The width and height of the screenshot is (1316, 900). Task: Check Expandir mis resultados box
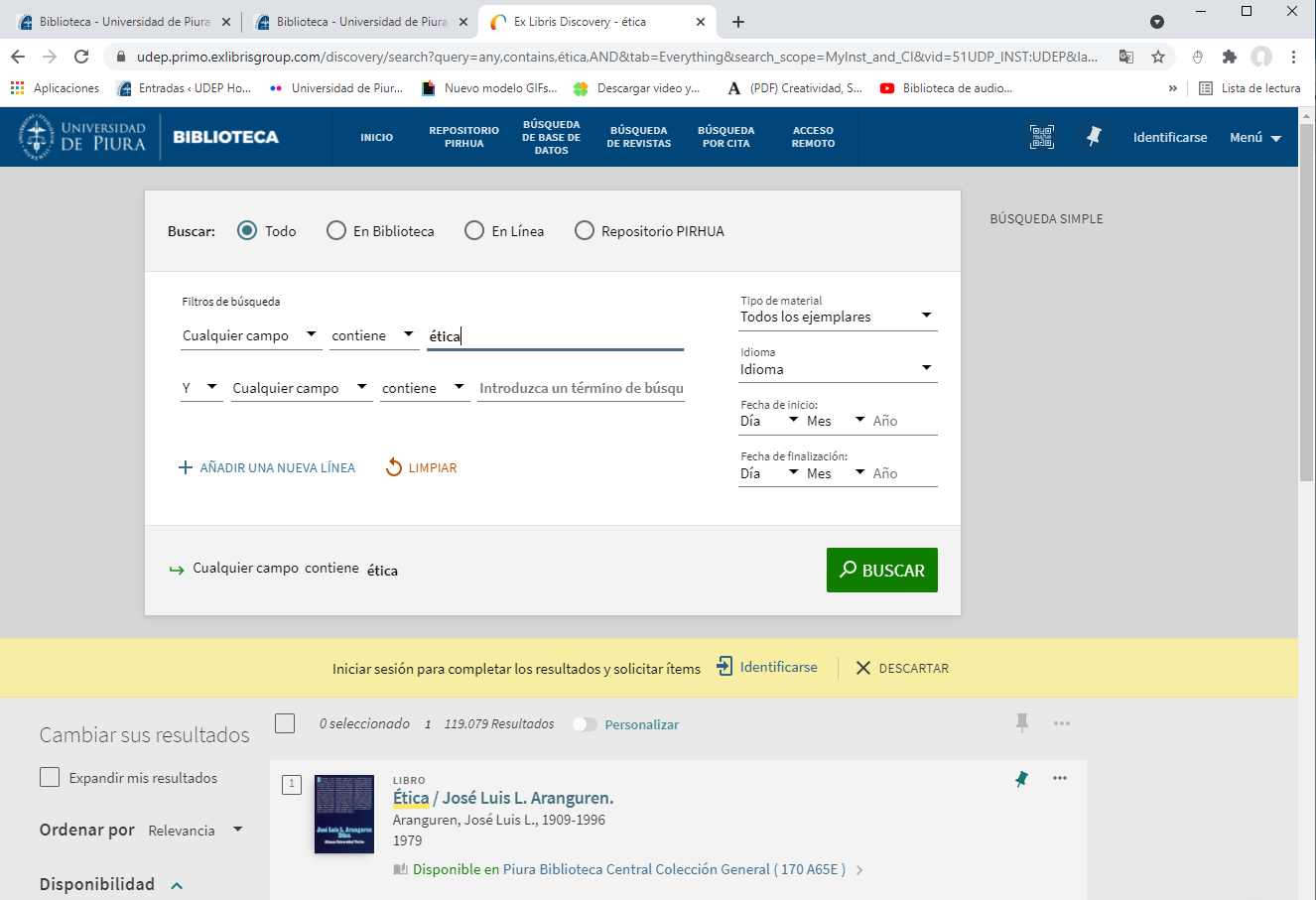click(50, 778)
